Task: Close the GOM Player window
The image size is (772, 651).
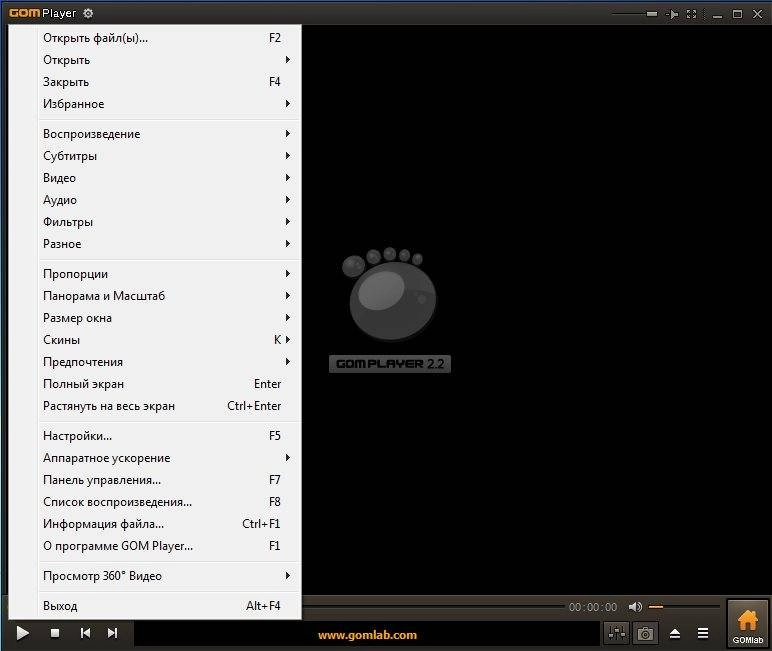Action: tap(757, 14)
